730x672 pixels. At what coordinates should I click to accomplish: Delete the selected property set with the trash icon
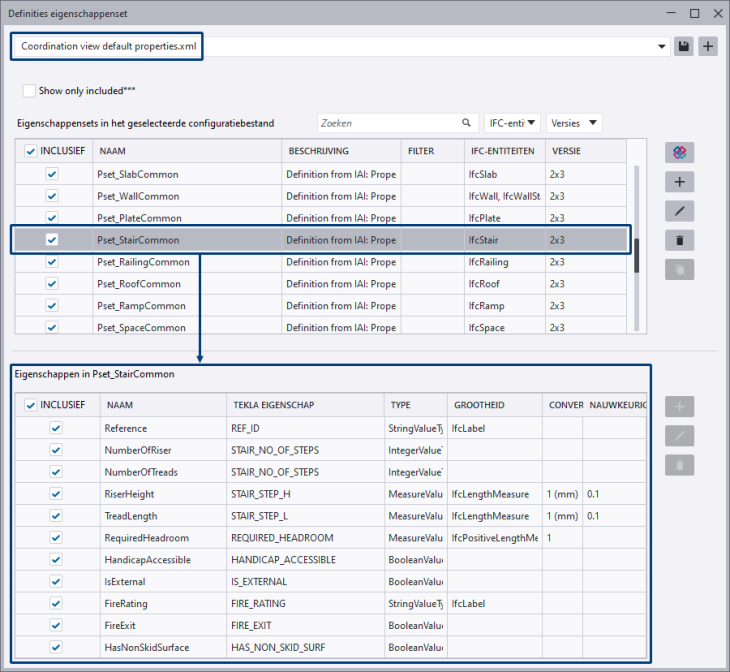pyautogui.click(x=680, y=240)
